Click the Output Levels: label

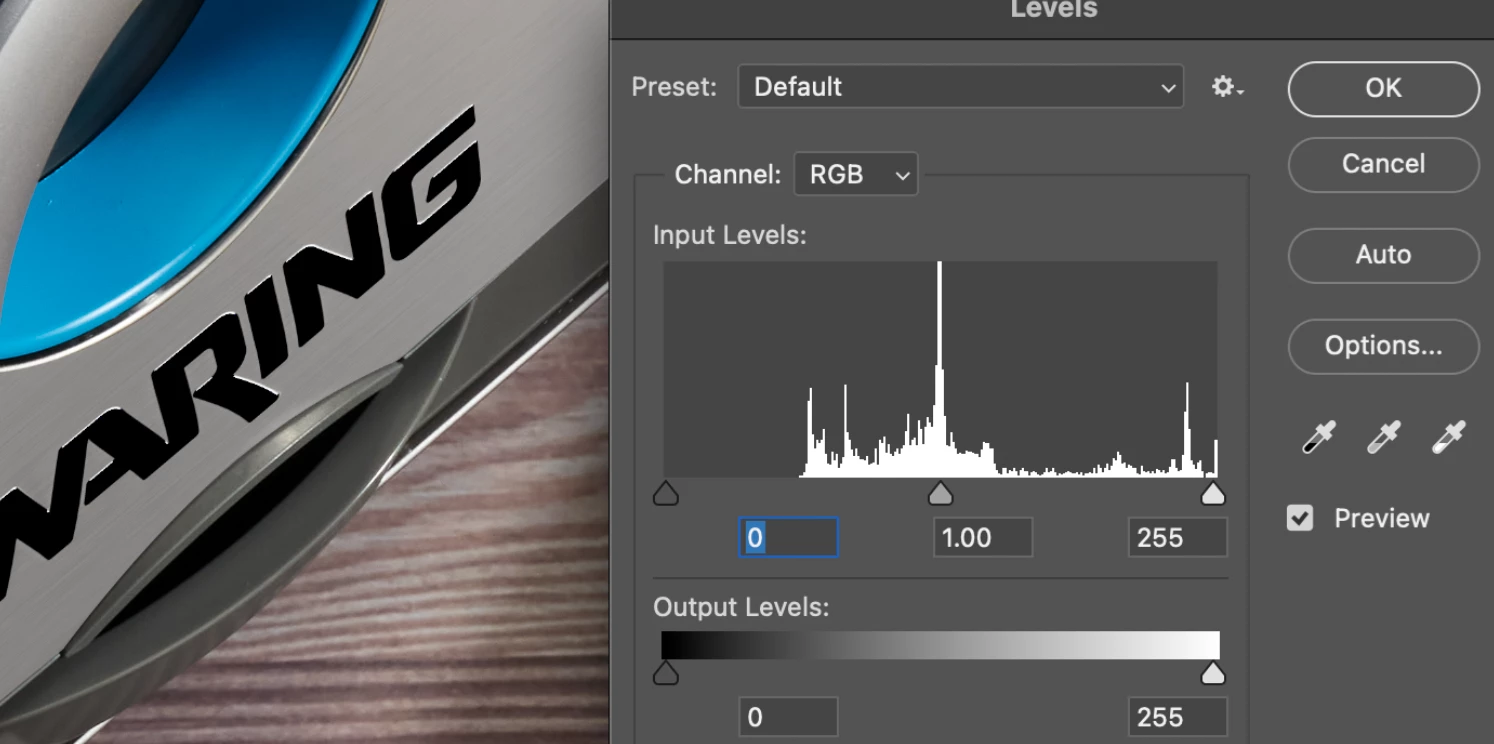[x=741, y=607]
